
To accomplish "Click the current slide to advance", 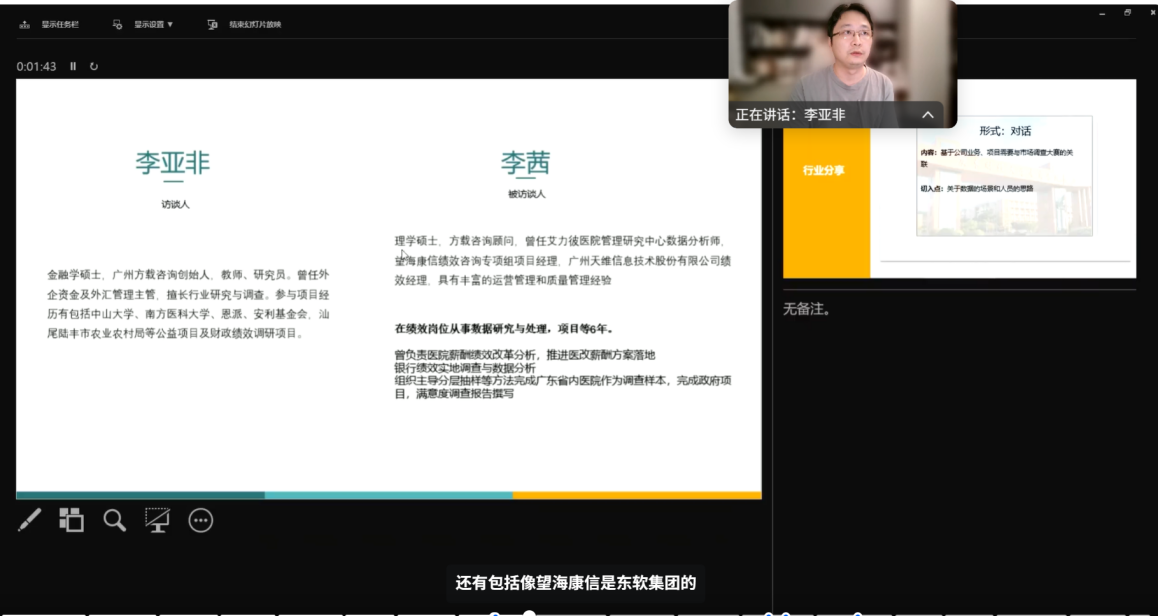I will [388, 288].
